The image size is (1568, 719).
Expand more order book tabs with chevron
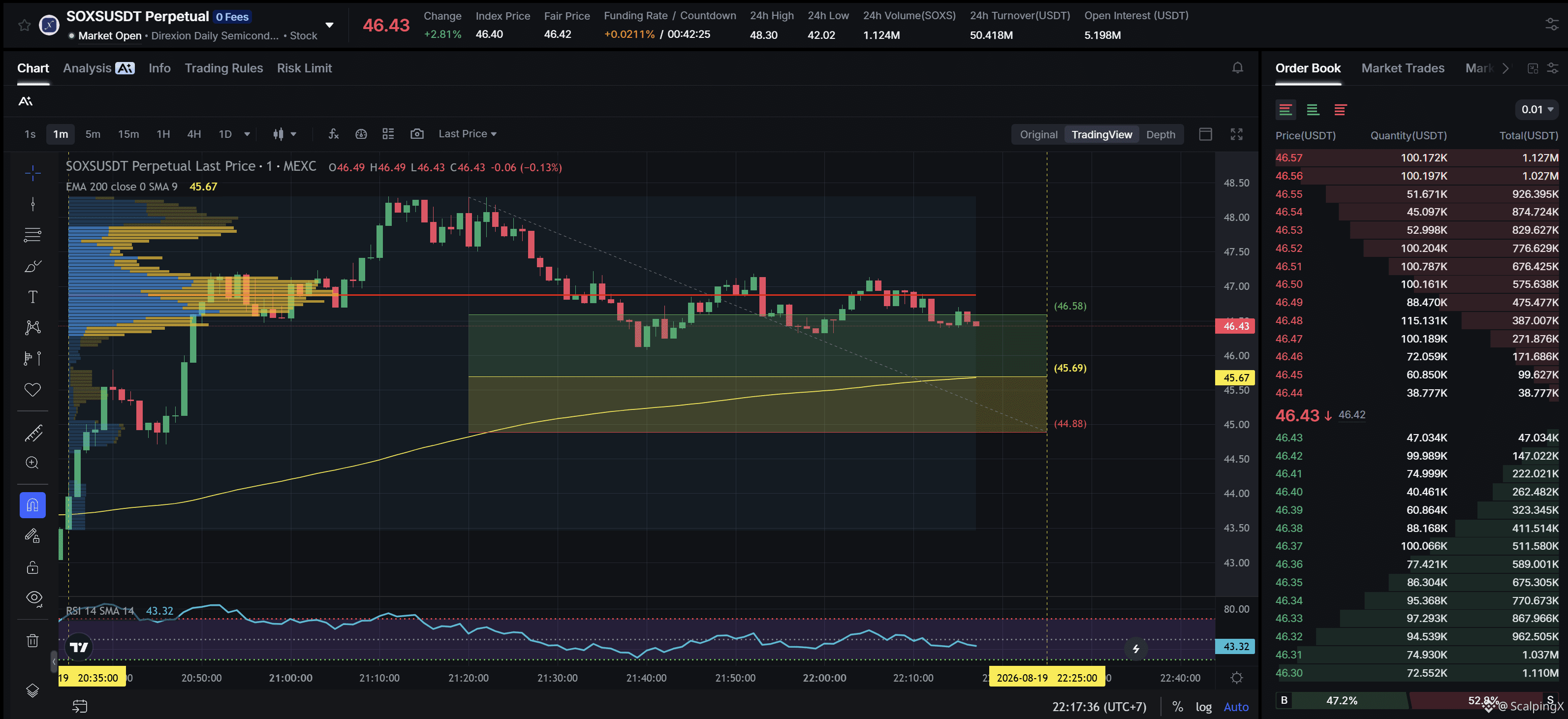pos(1506,68)
